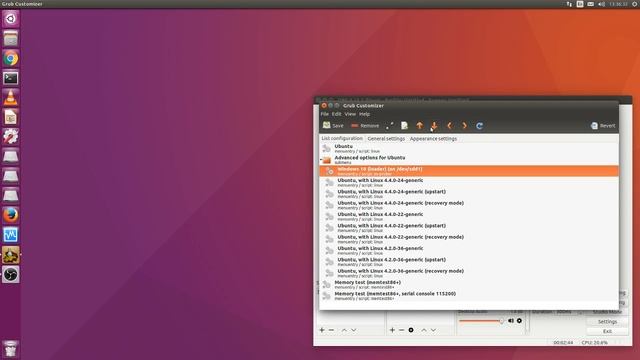Remove scene with the minus icon in OBS

click(x=331, y=330)
